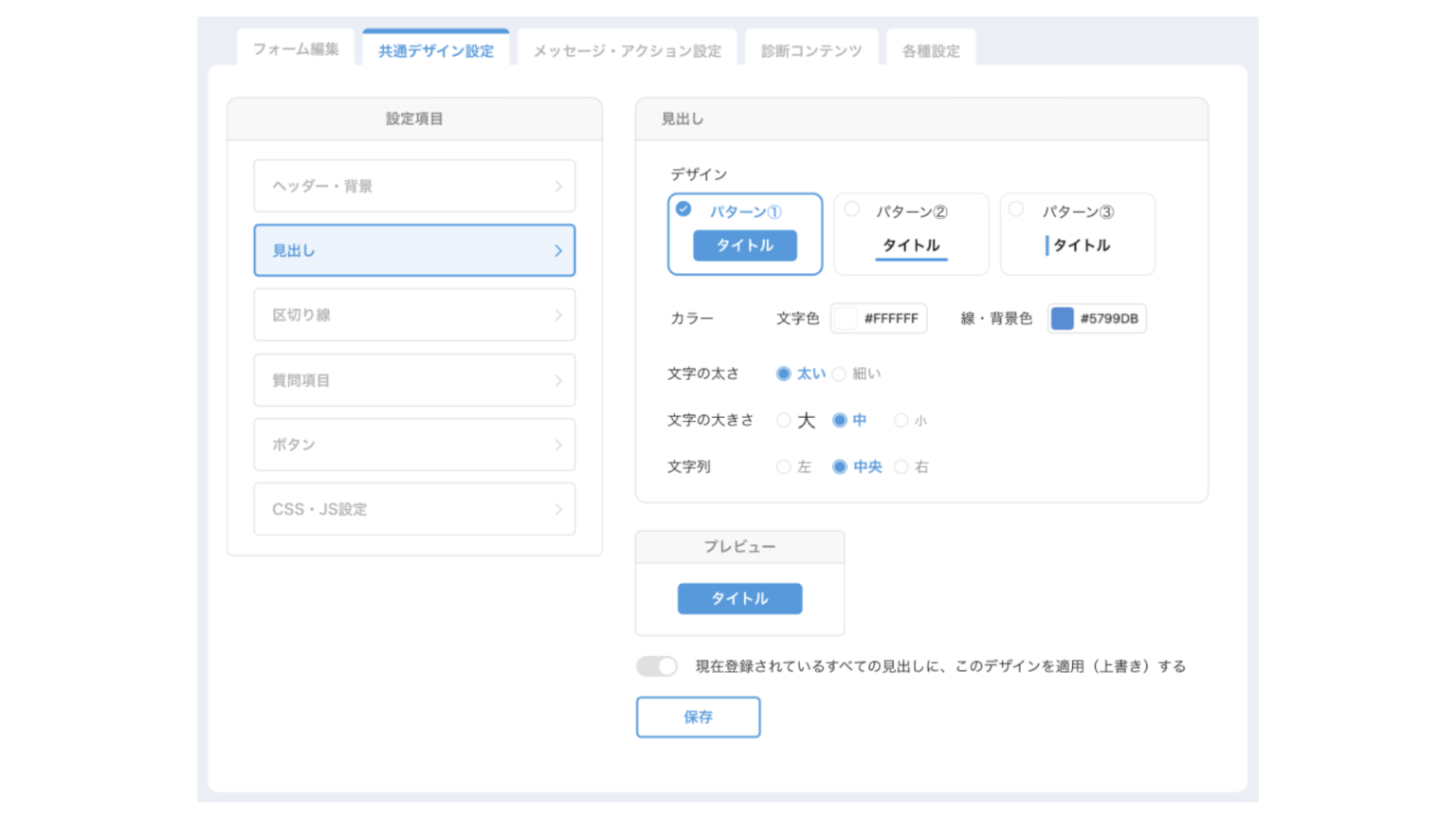
Task: Open the 各種設定 tab
Action: coord(931,49)
